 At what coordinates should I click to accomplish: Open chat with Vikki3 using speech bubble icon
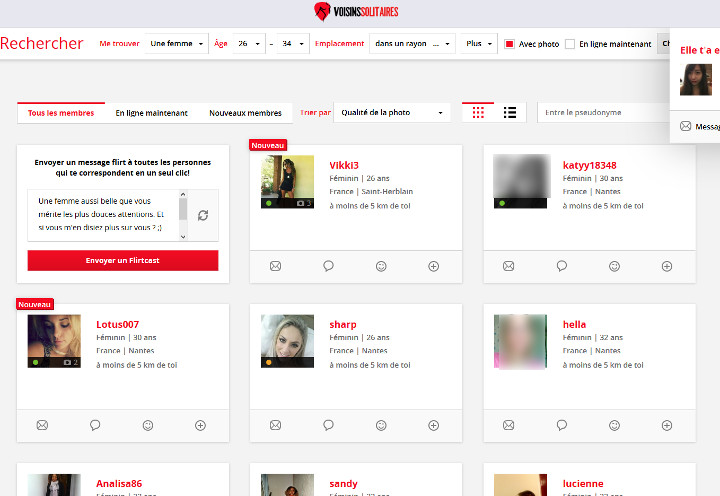click(x=328, y=266)
